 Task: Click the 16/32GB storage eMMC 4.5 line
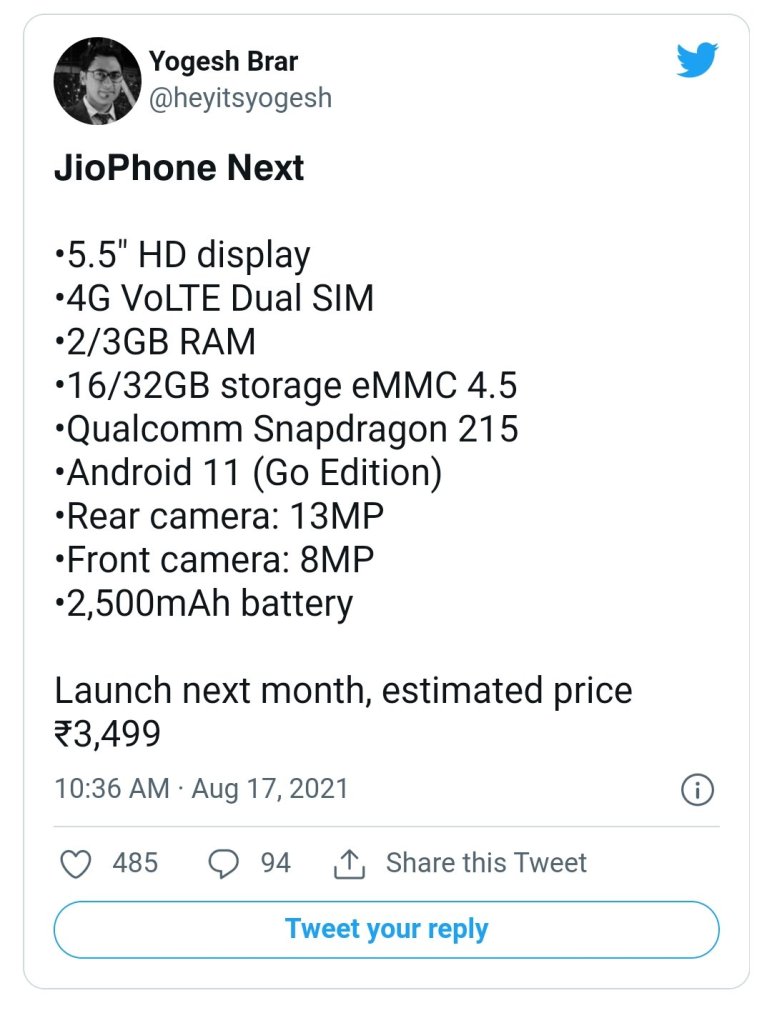285,385
